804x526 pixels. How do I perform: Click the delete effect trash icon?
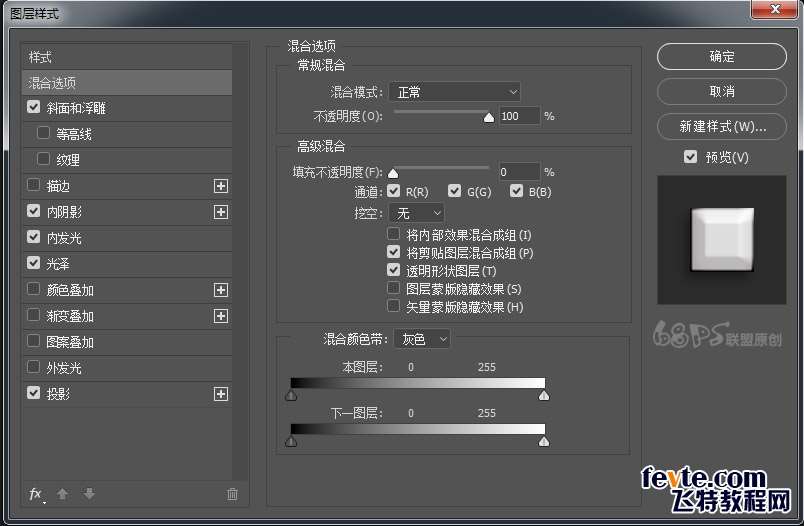pyautogui.click(x=232, y=493)
